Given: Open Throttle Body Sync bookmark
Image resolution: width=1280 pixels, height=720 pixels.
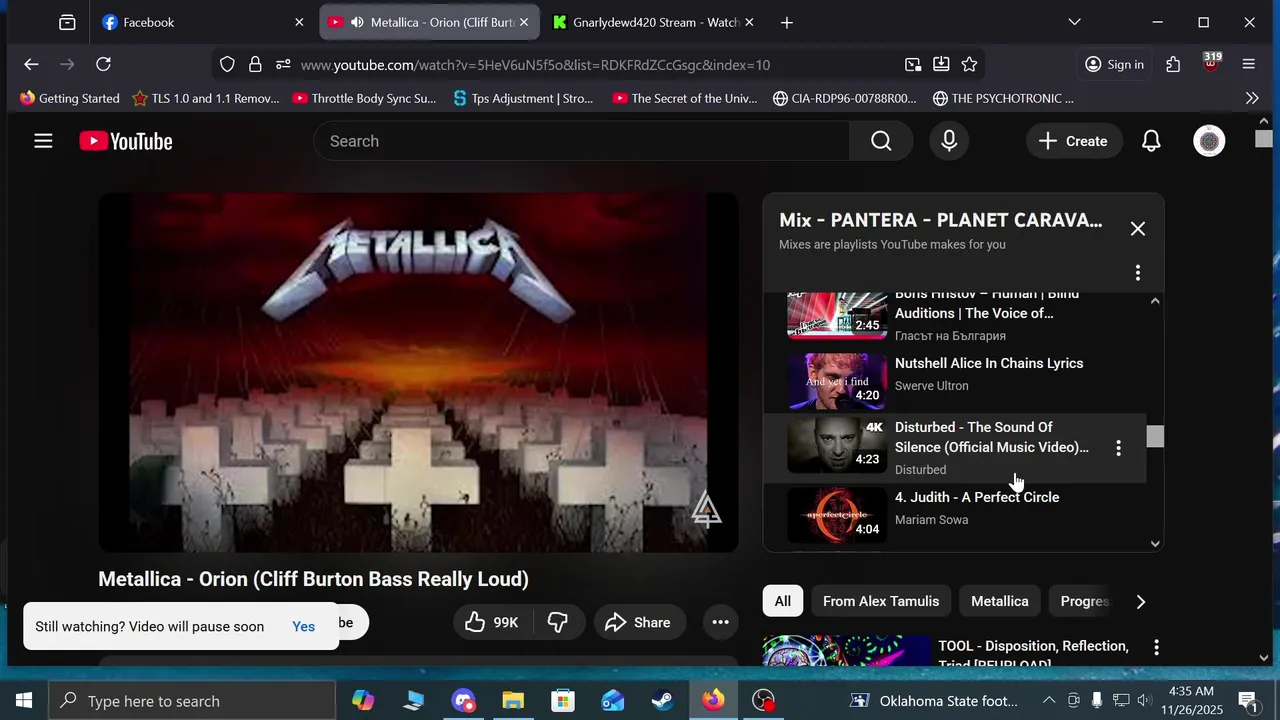Looking at the screenshot, I should pos(365,98).
